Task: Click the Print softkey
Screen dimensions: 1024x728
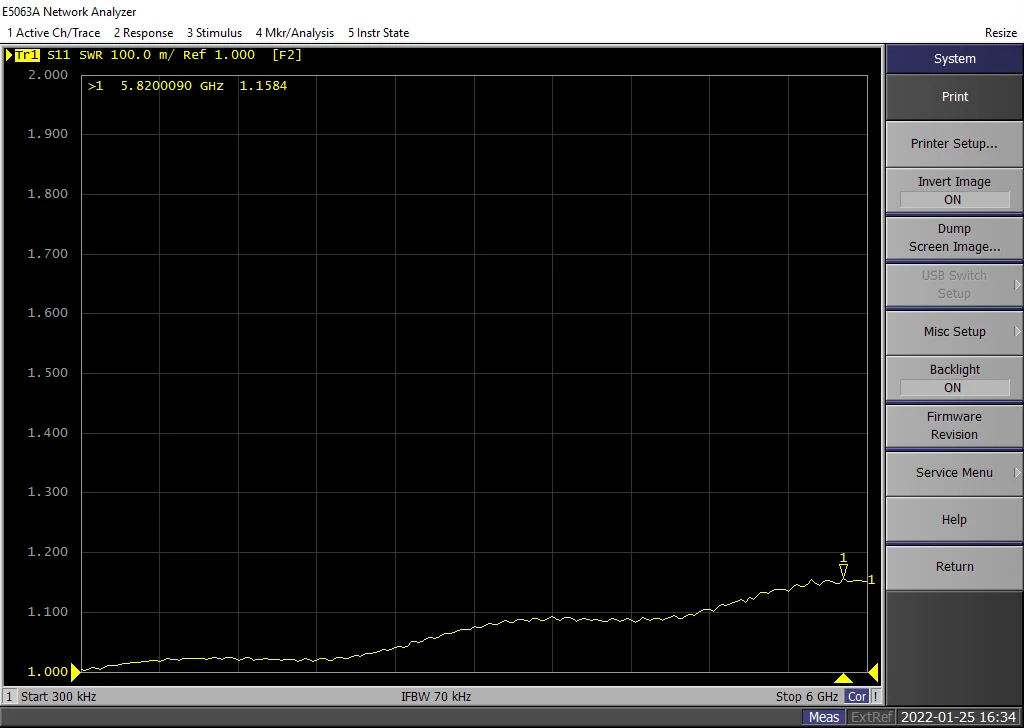Action: coord(954,97)
